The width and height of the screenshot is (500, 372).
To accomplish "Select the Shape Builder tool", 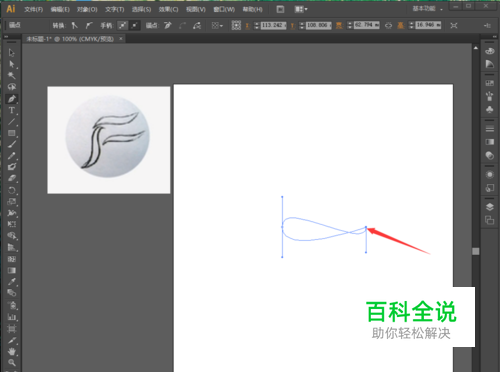I will (x=12, y=236).
